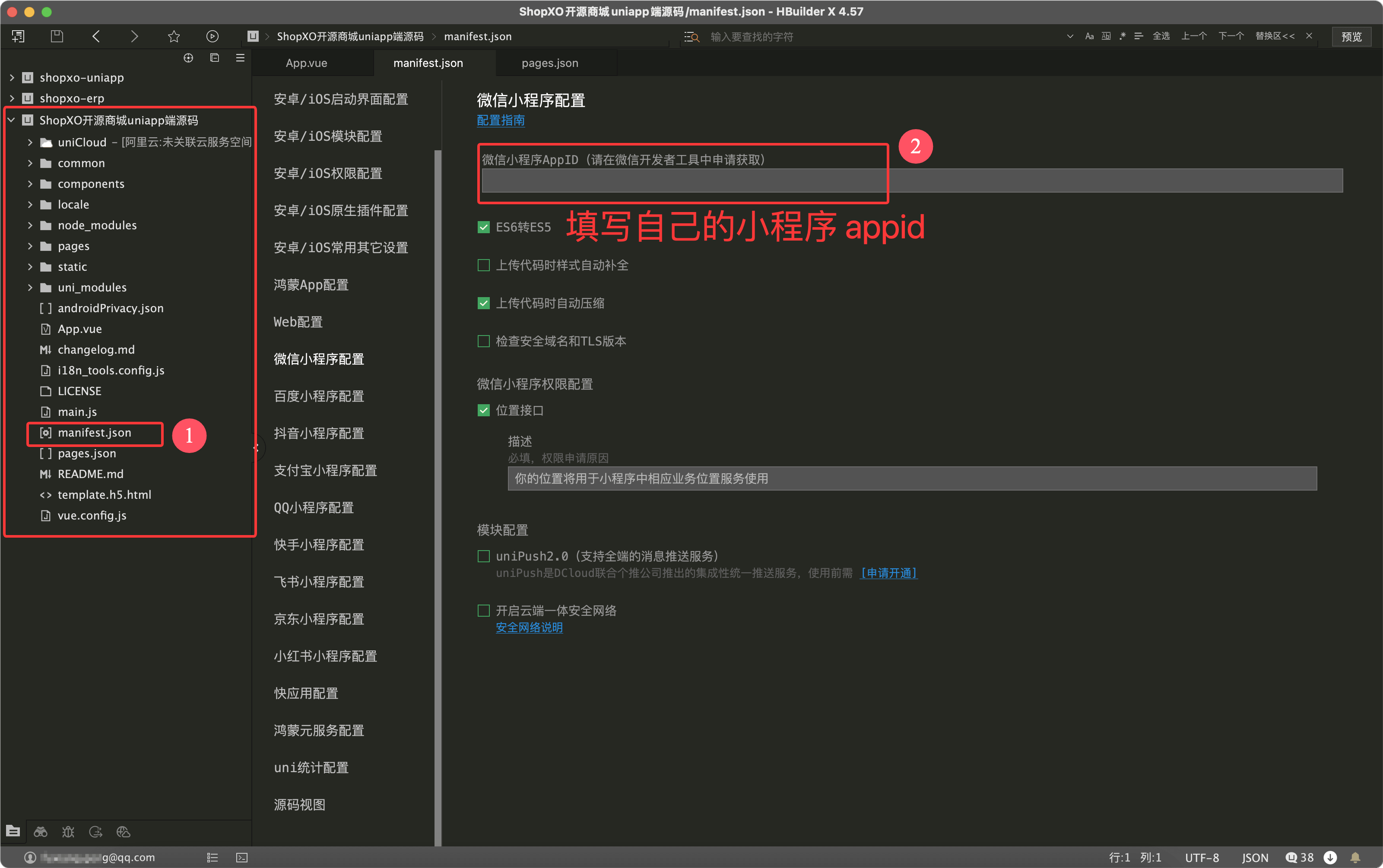Switch to the pages.json tab
The image size is (1383, 868).
(550, 63)
